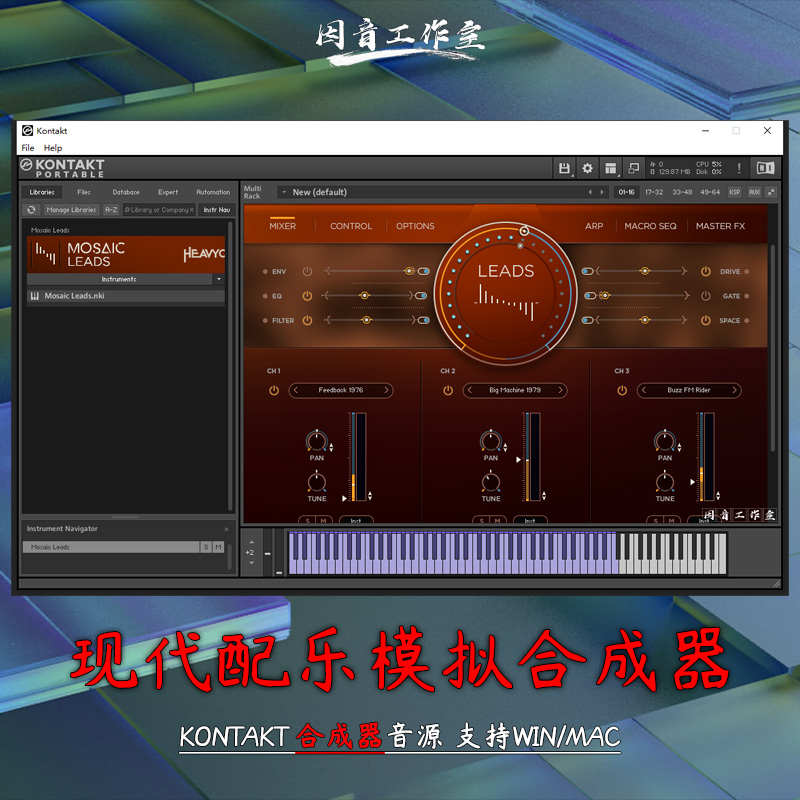Toggle the EQ power button
Screen dimensions: 800x800
(x=307, y=296)
